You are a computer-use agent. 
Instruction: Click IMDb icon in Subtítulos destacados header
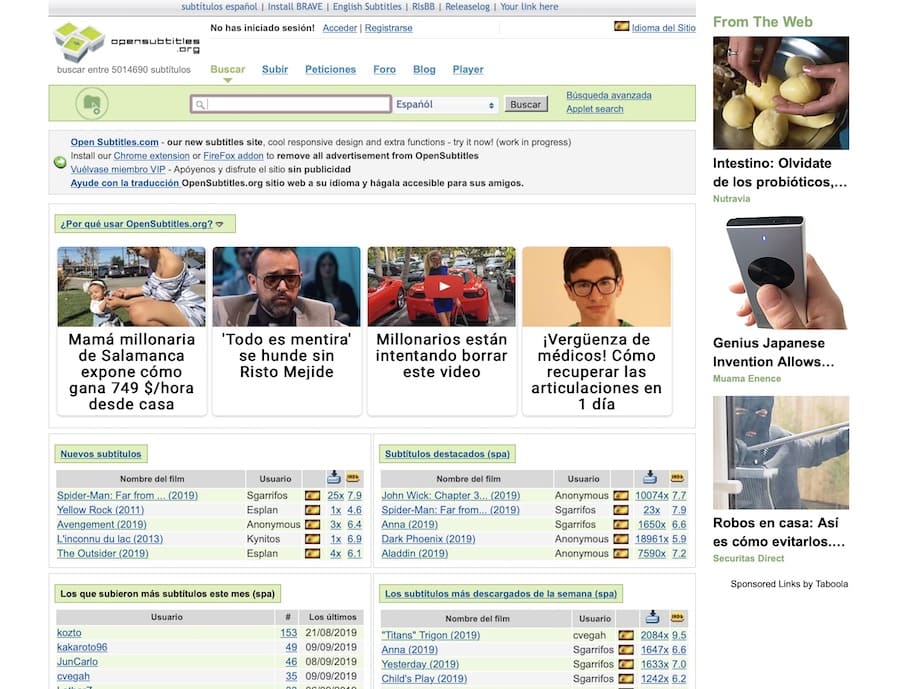(678, 478)
